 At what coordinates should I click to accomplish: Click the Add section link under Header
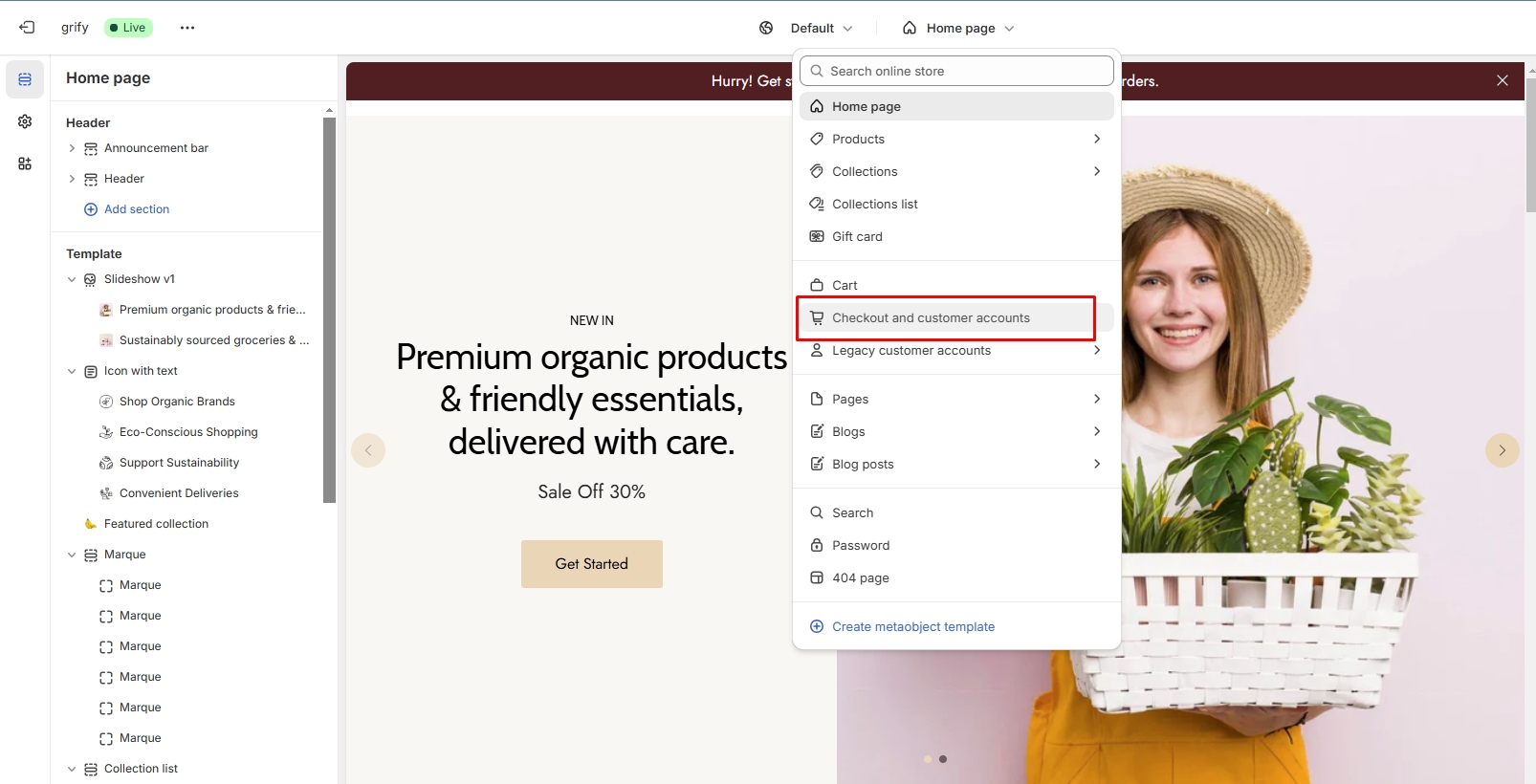[136, 209]
